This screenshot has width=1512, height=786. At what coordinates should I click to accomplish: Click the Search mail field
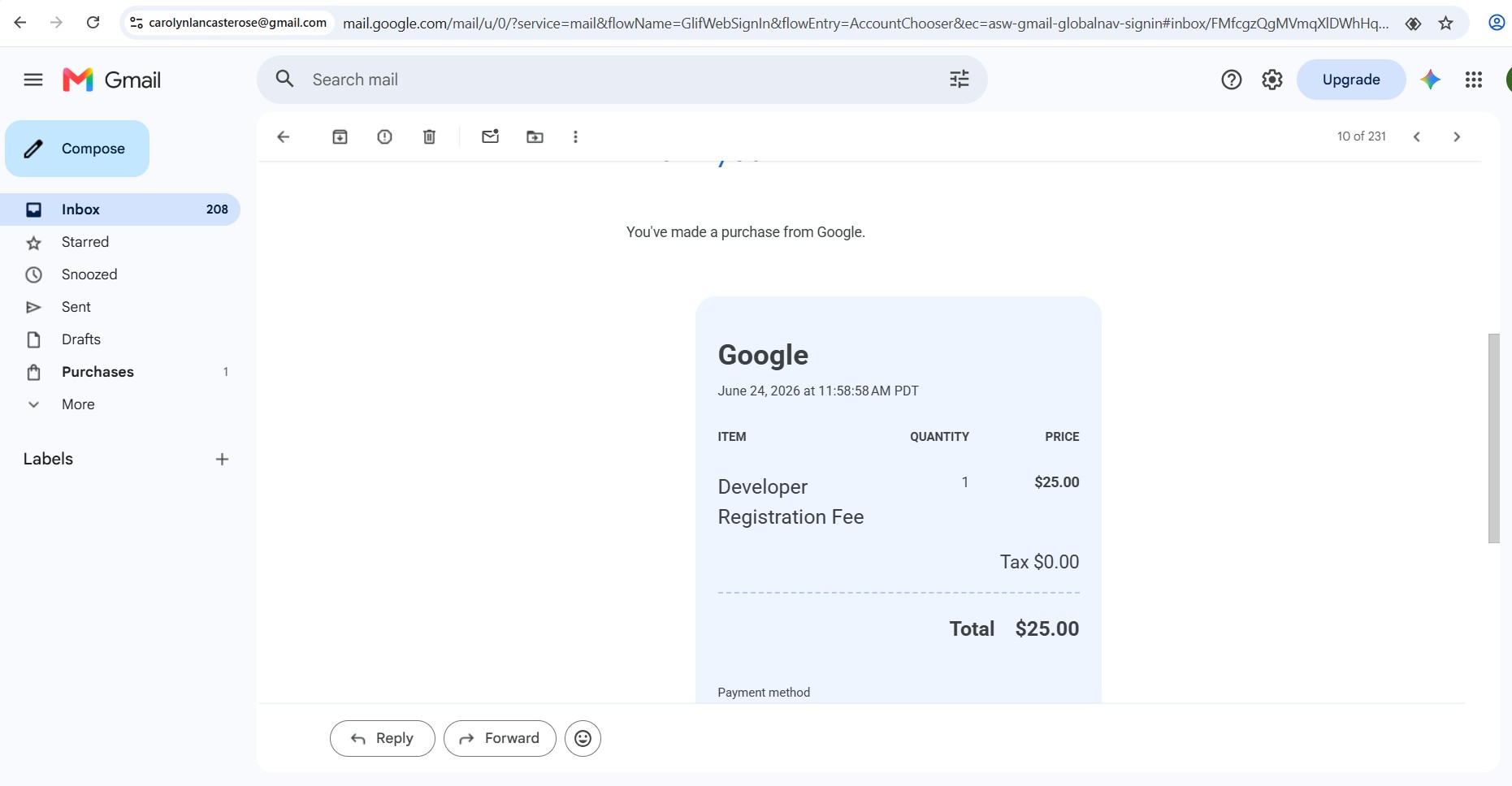[622, 80]
